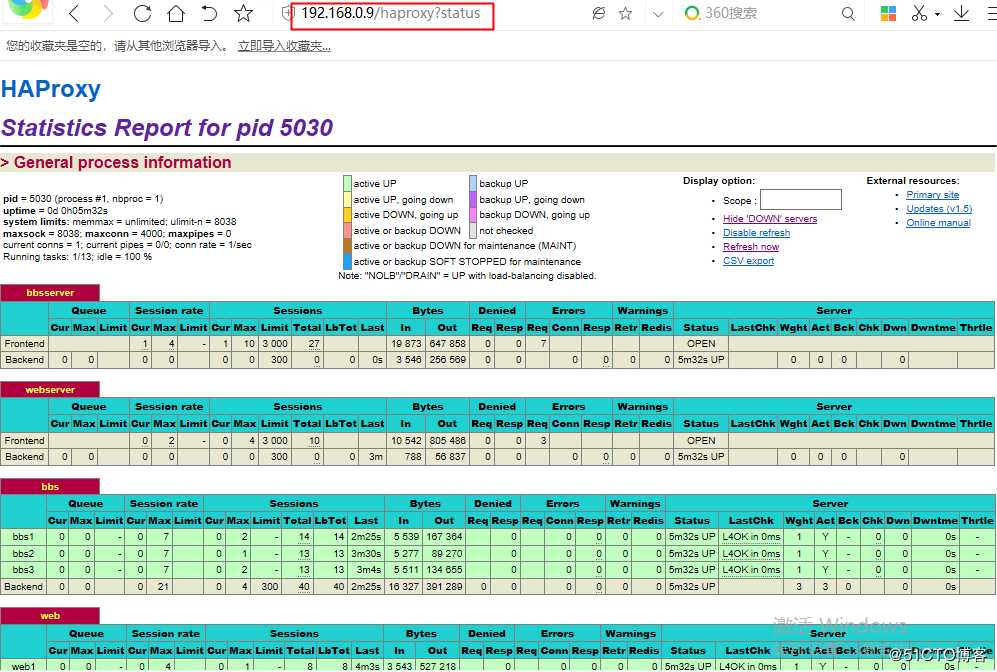Image resolution: width=997 pixels, height=672 pixels.
Task: Click the 360 search engine logo
Action: (692, 13)
